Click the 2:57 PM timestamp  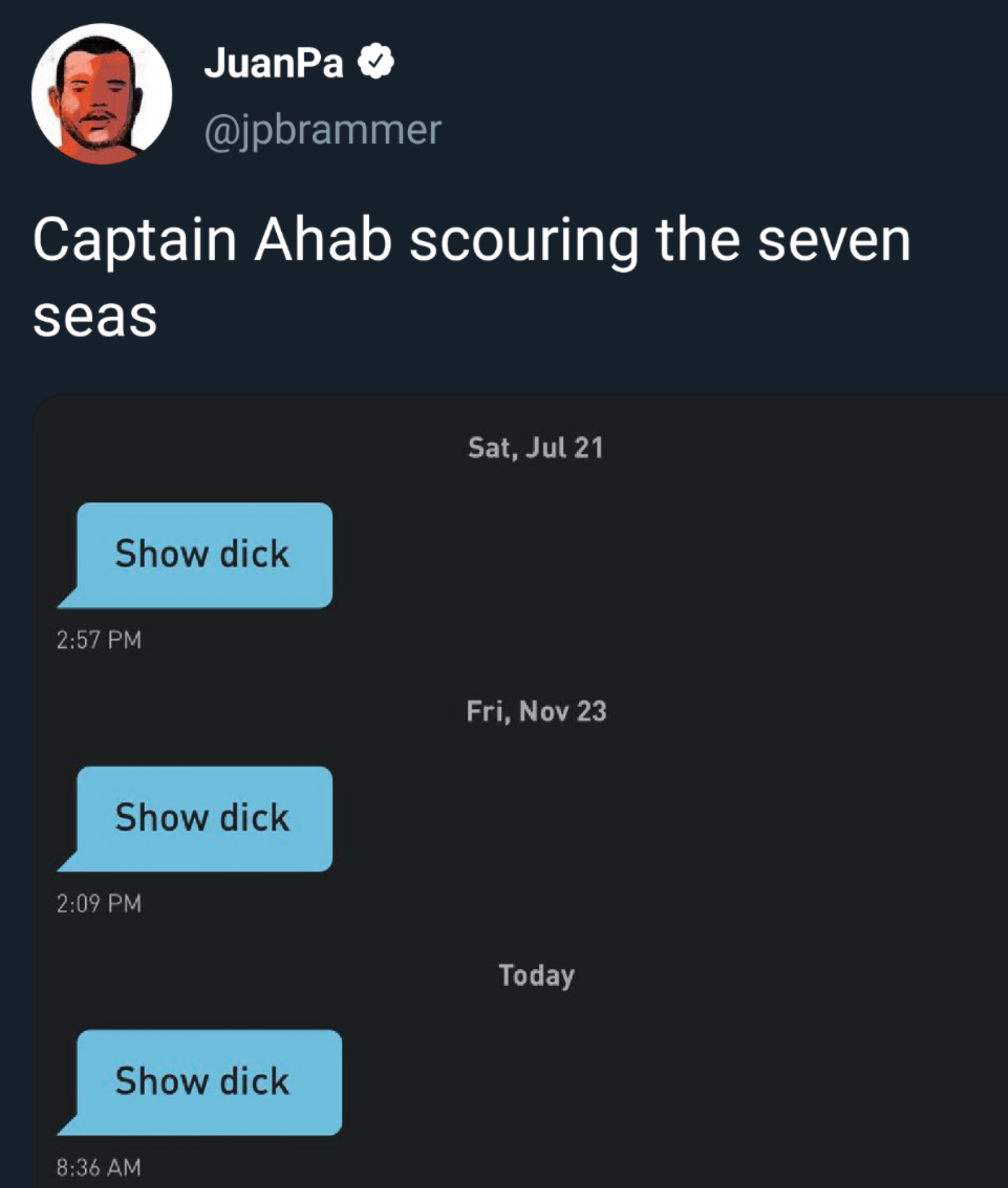click(x=99, y=640)
